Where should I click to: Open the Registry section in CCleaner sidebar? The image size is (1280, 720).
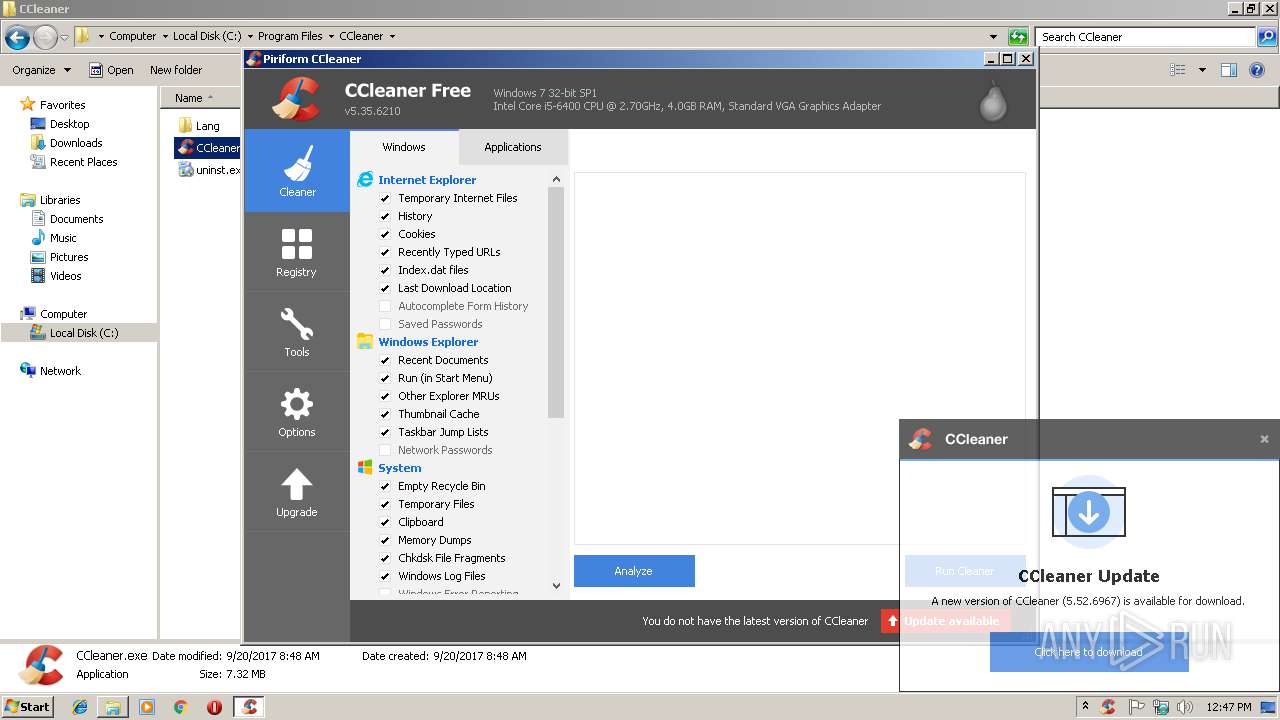[297, 251]
